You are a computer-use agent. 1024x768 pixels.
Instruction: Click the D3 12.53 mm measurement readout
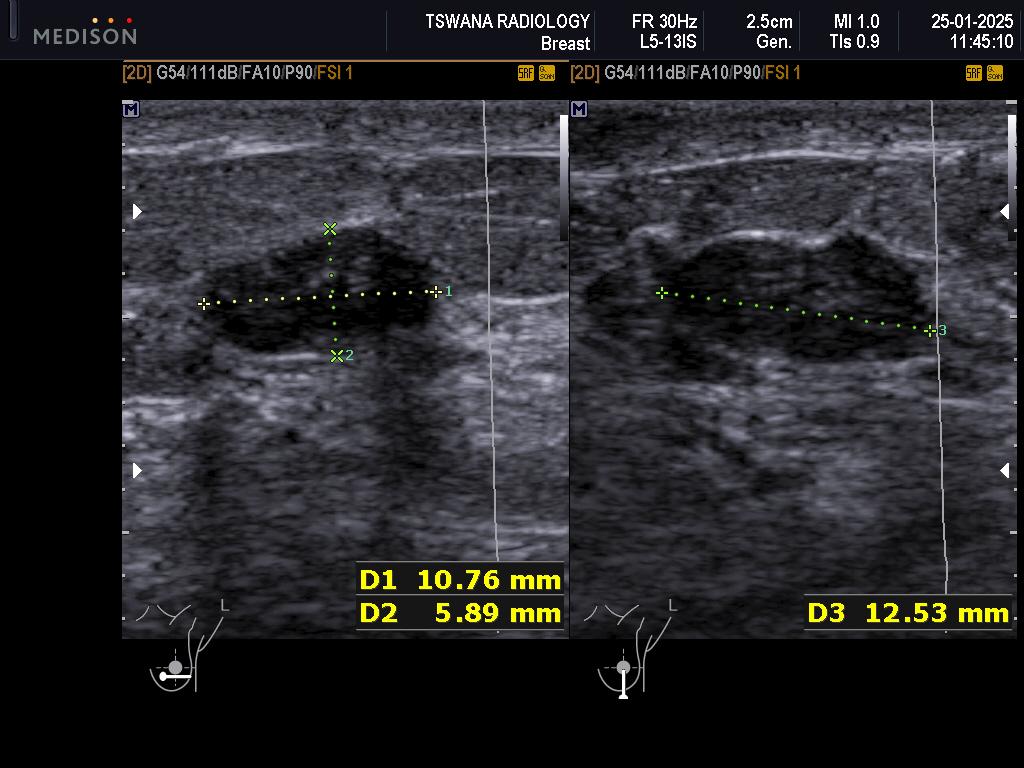908,613
